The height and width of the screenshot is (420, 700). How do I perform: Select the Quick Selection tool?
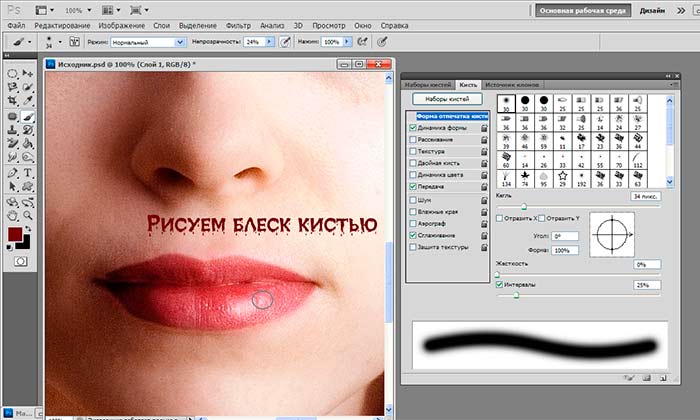pos(28,87)
